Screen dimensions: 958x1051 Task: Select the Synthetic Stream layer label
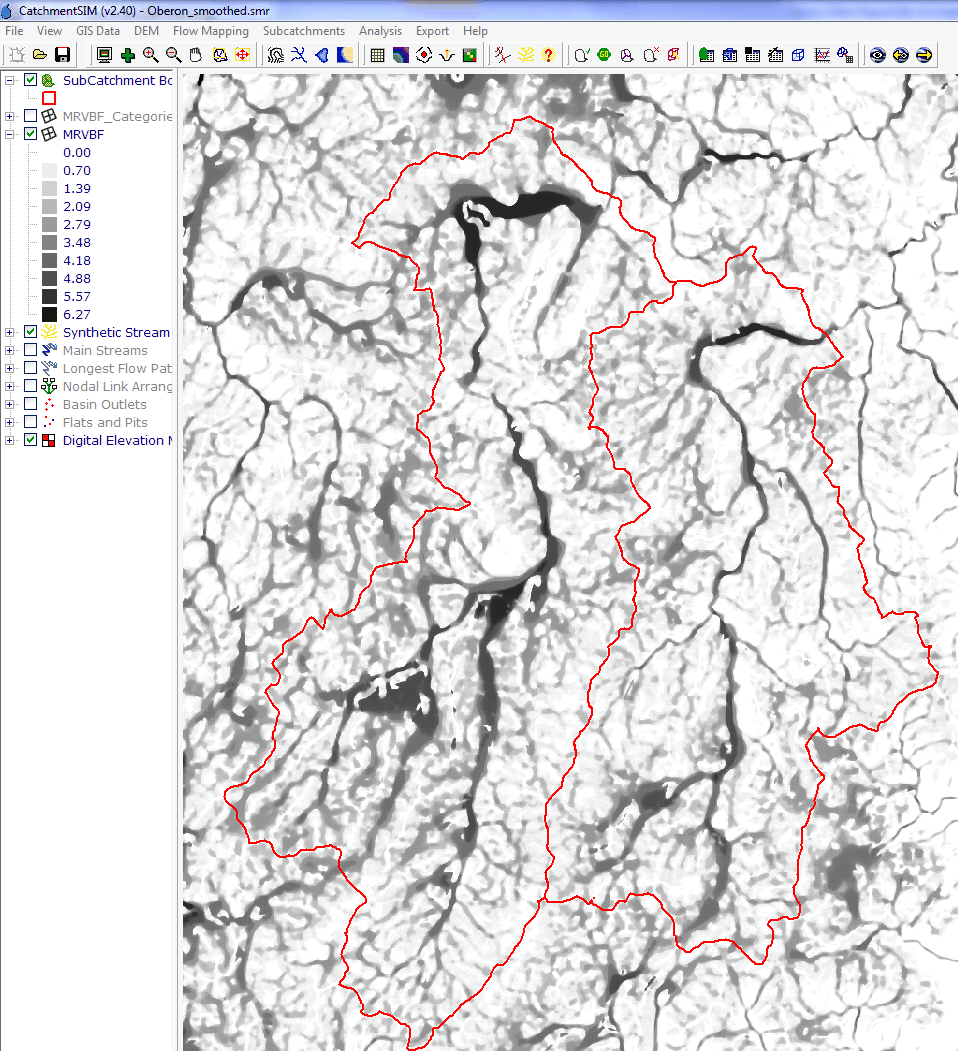coord(116,332)
